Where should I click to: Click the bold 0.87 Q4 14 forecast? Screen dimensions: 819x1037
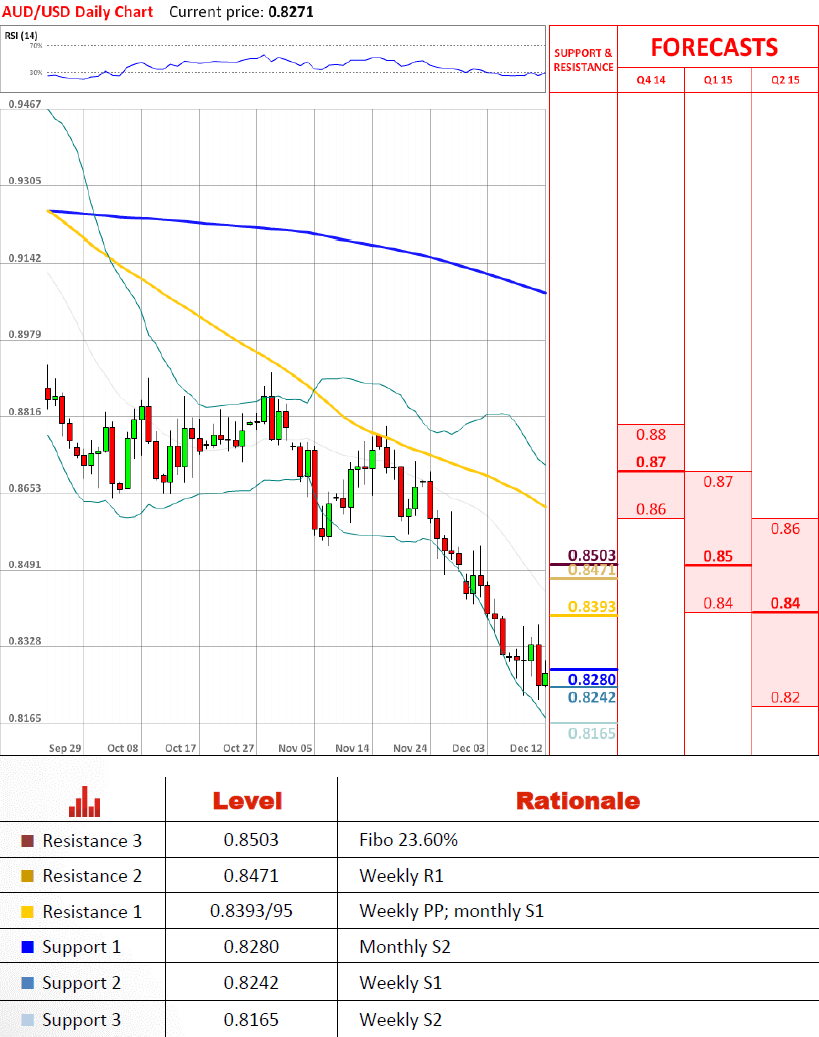tap(651, 462)
